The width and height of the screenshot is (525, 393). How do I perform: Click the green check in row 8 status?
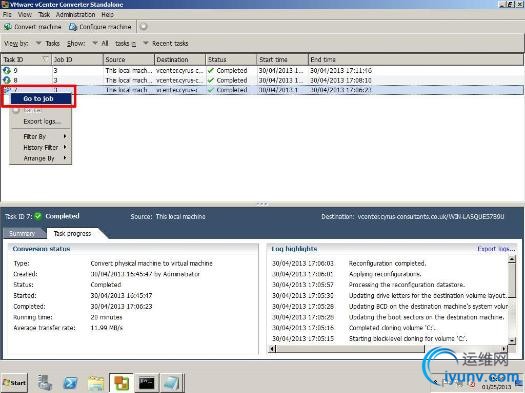[x=211, y=80]
